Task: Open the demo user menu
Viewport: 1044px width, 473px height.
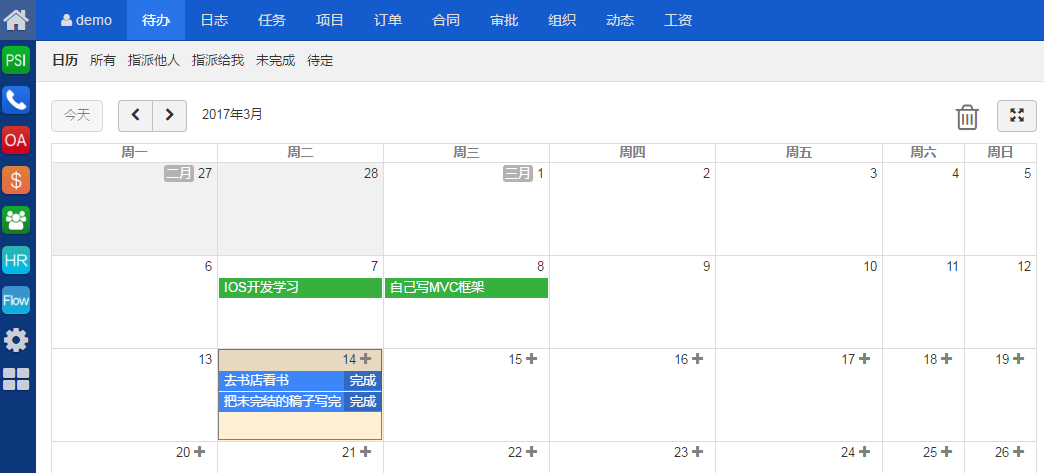Action: click(87, 20)
